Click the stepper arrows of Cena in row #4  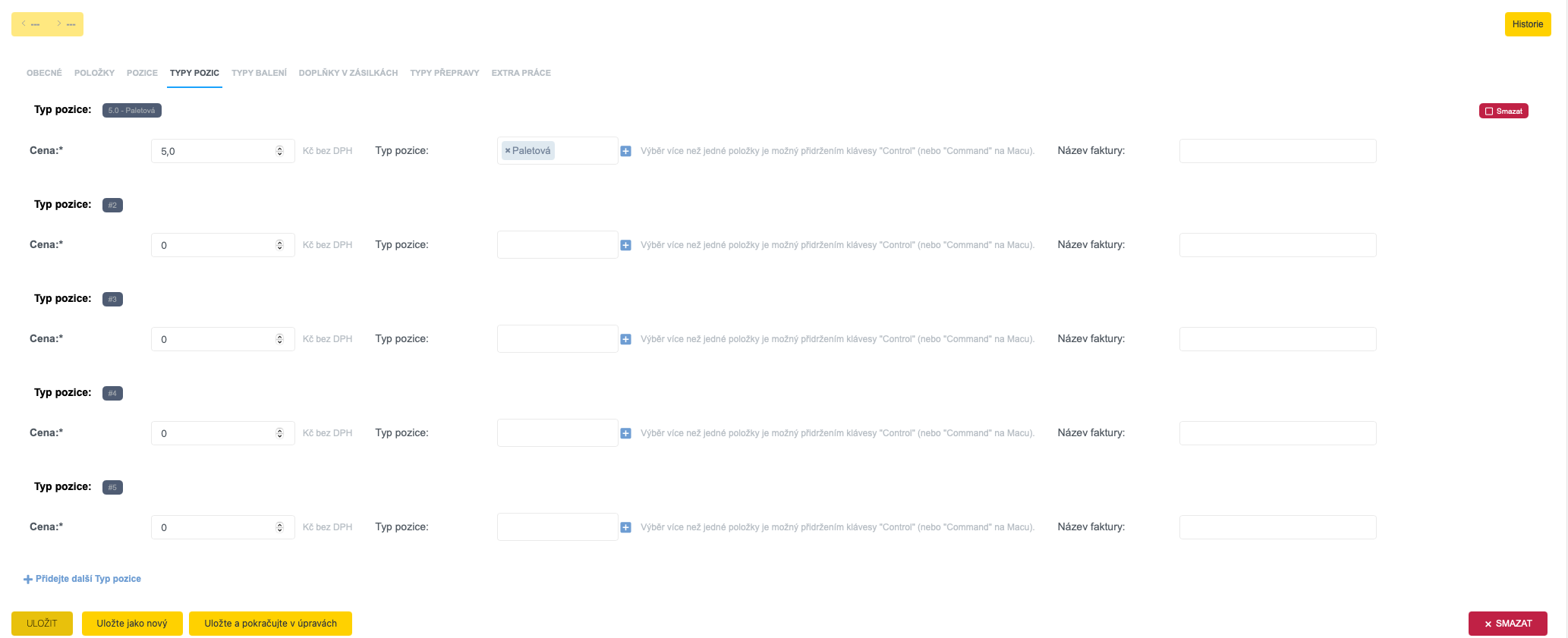(279, 433)
